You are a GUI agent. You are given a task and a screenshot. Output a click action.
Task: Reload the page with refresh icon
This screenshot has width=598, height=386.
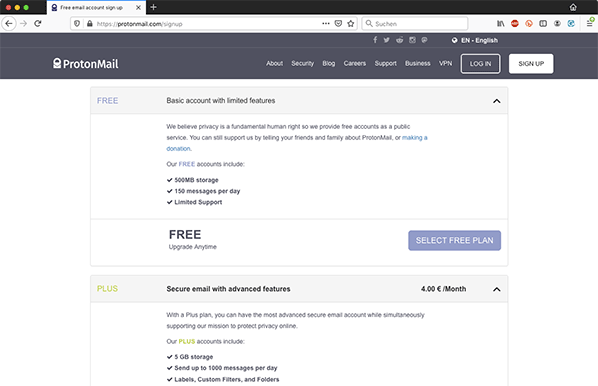pyautogui.click(x=37, y=24)
